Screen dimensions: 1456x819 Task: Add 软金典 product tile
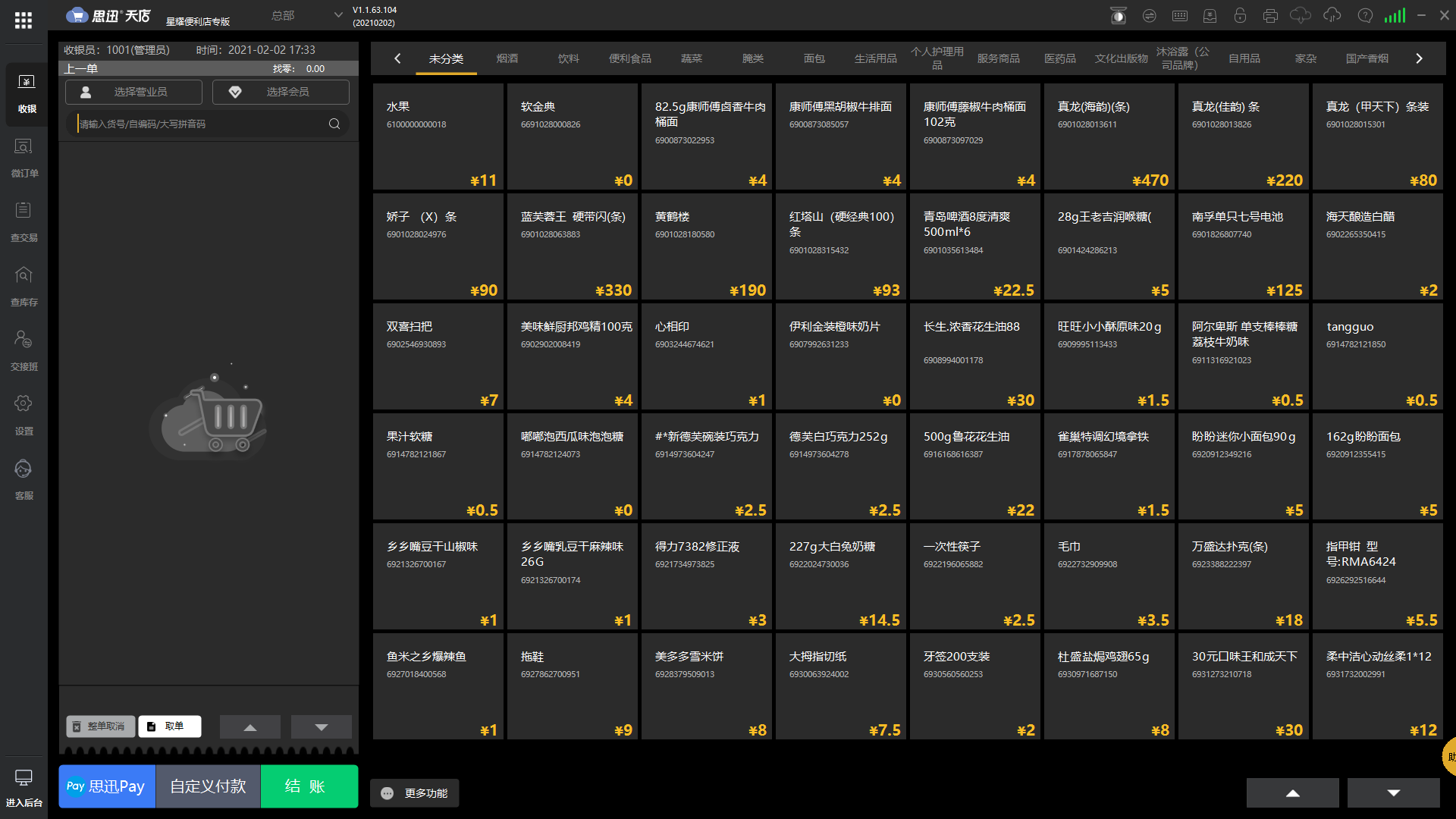pyautogui.click(x=573, y=136)
